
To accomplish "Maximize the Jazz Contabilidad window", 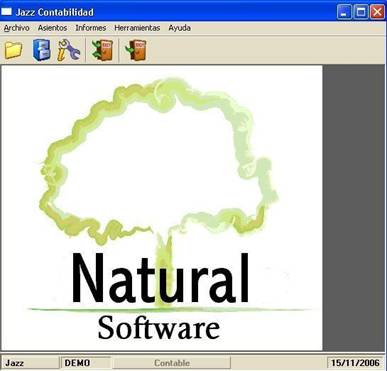I will click(361, 12).
